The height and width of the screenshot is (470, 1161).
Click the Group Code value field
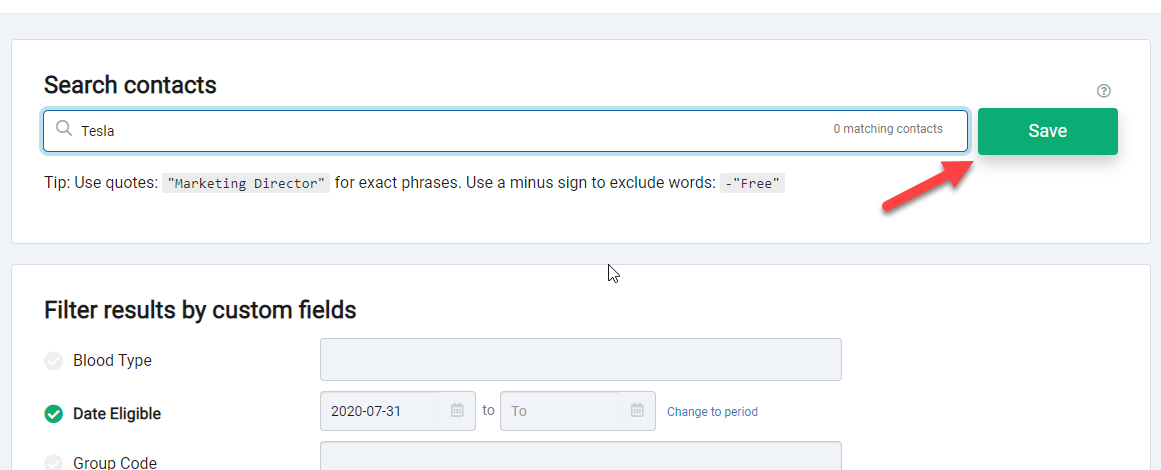point(580,456)
